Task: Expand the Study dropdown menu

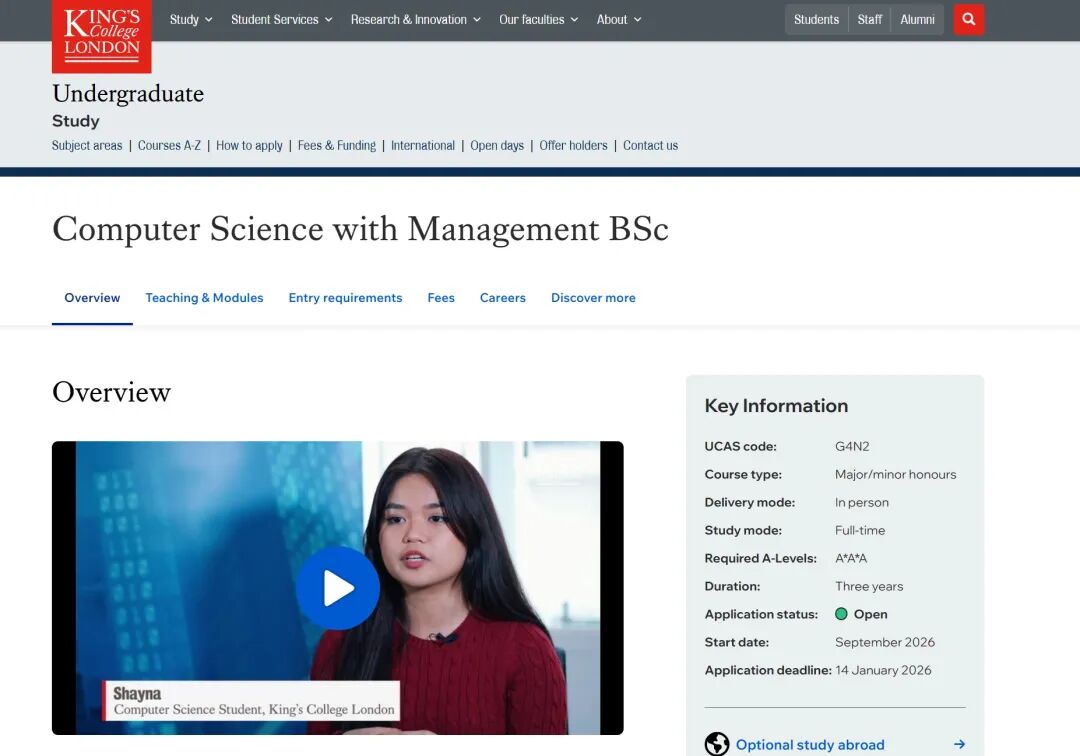Action: (x=191, y=19)
